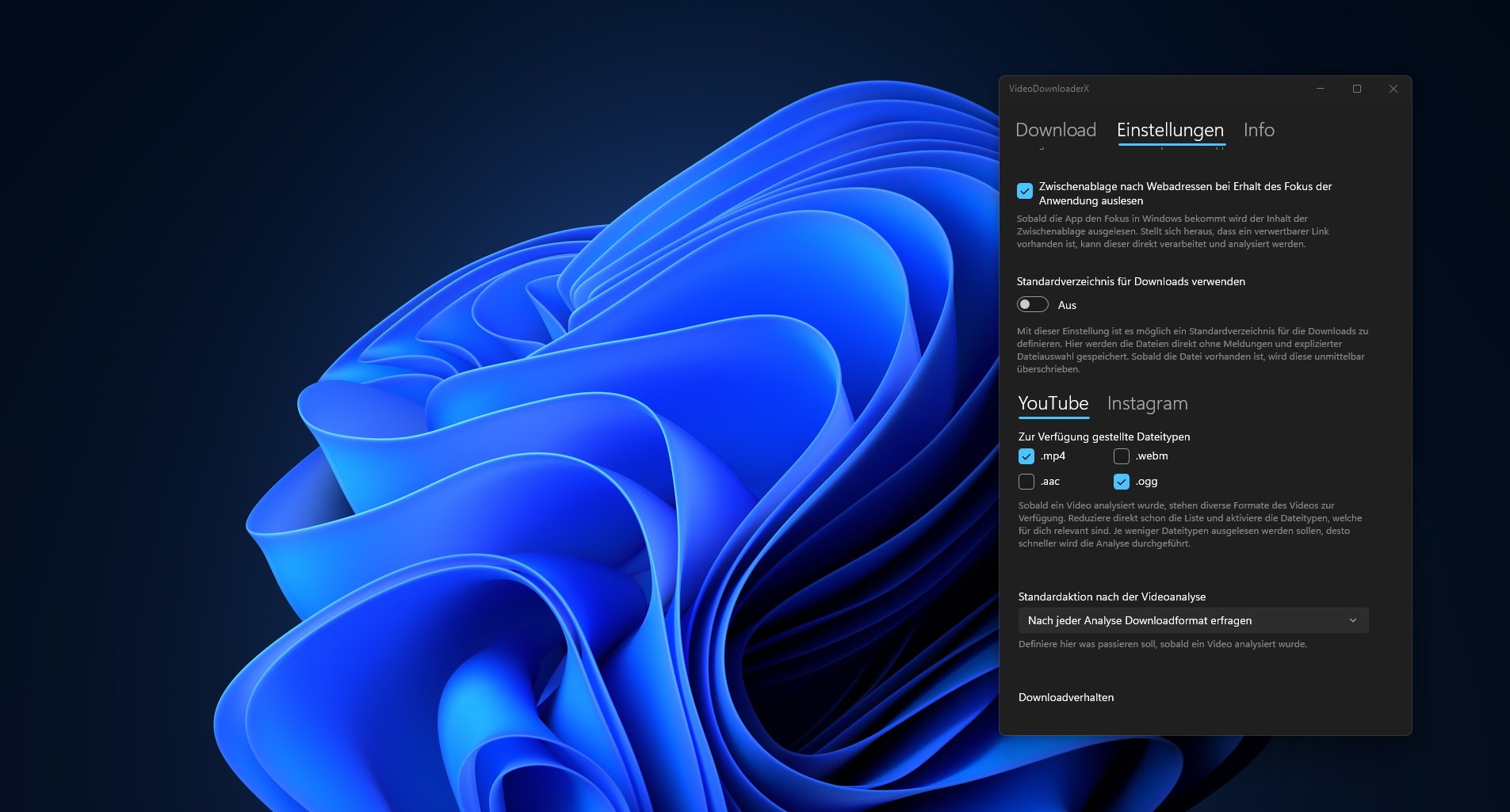Image resolution: width=1510 pixels, height=812 pixels.
Task: Uncheck the Zwischenablage auslesen checkbox
Action: pos(1025,191)
